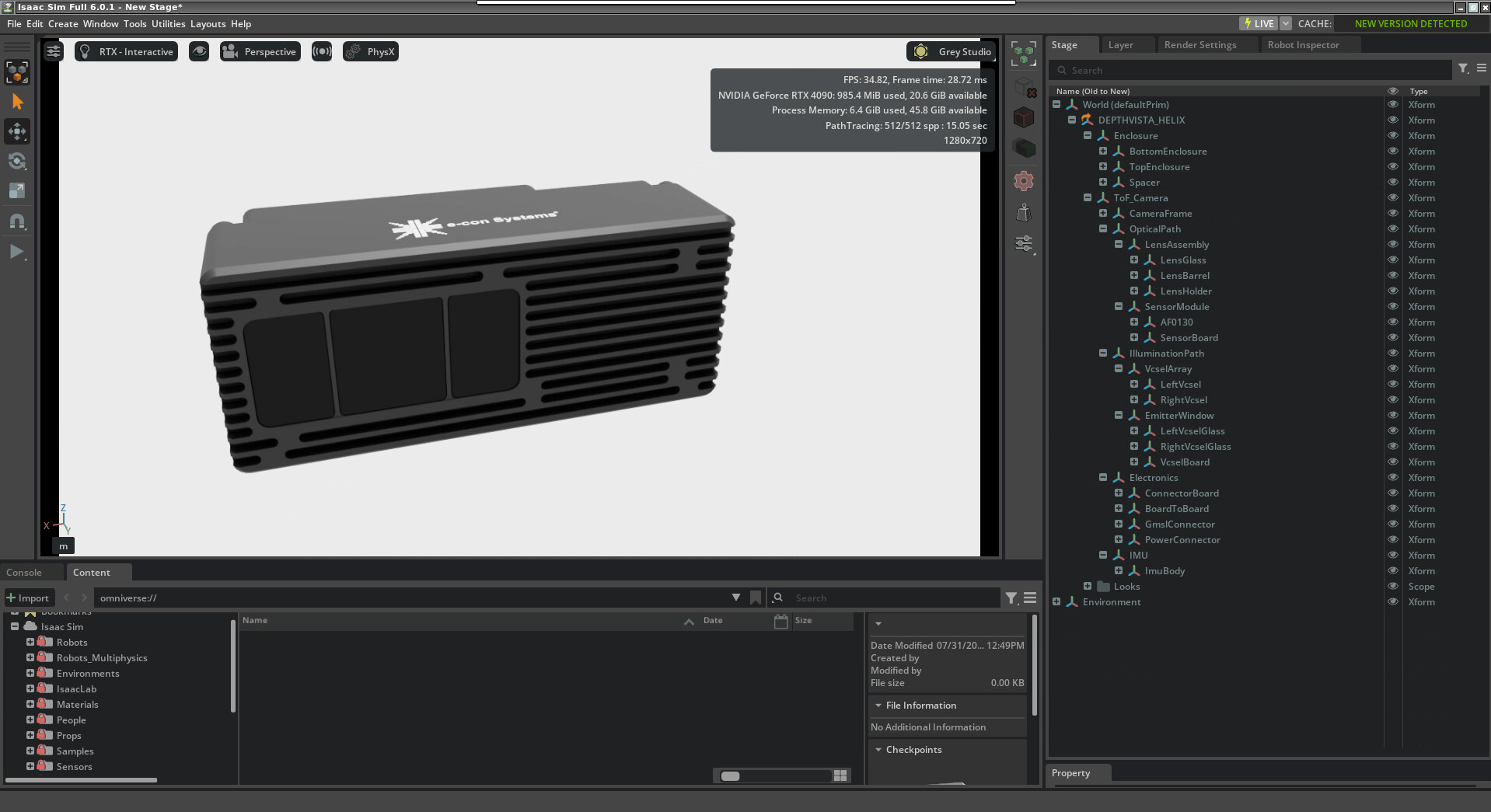The width and height of the screenshot is (1491, 812).
Task: Hide the Environment prim
Action: (1393, 602)
